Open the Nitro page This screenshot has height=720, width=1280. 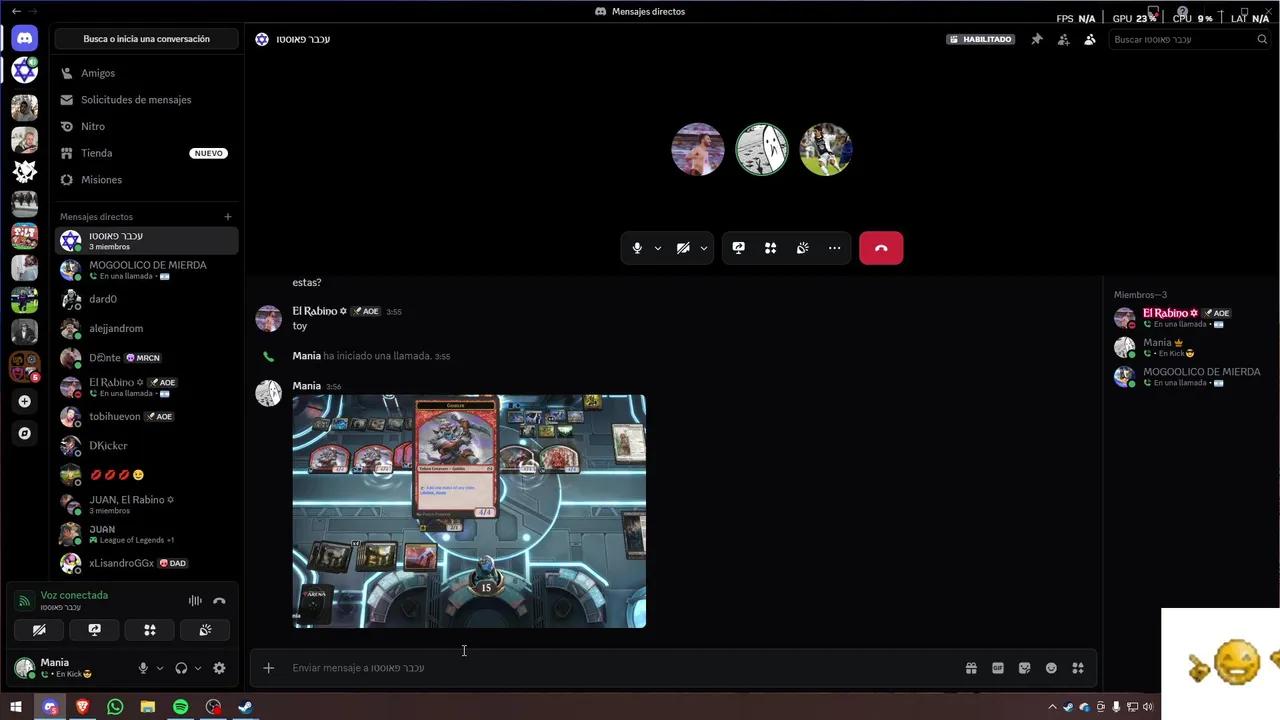coord(146,127)
